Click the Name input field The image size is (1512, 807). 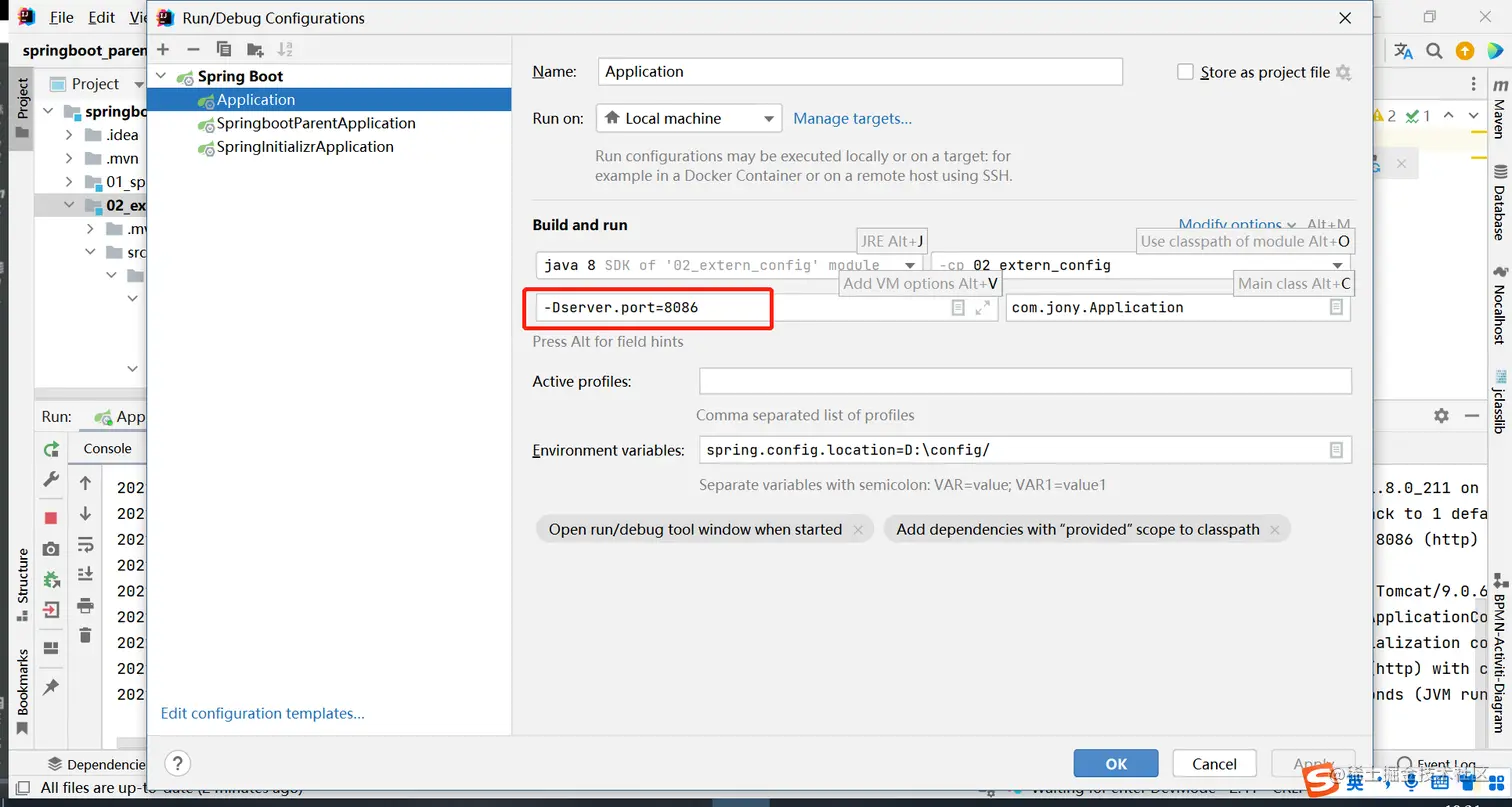click(x=860, y=71)
